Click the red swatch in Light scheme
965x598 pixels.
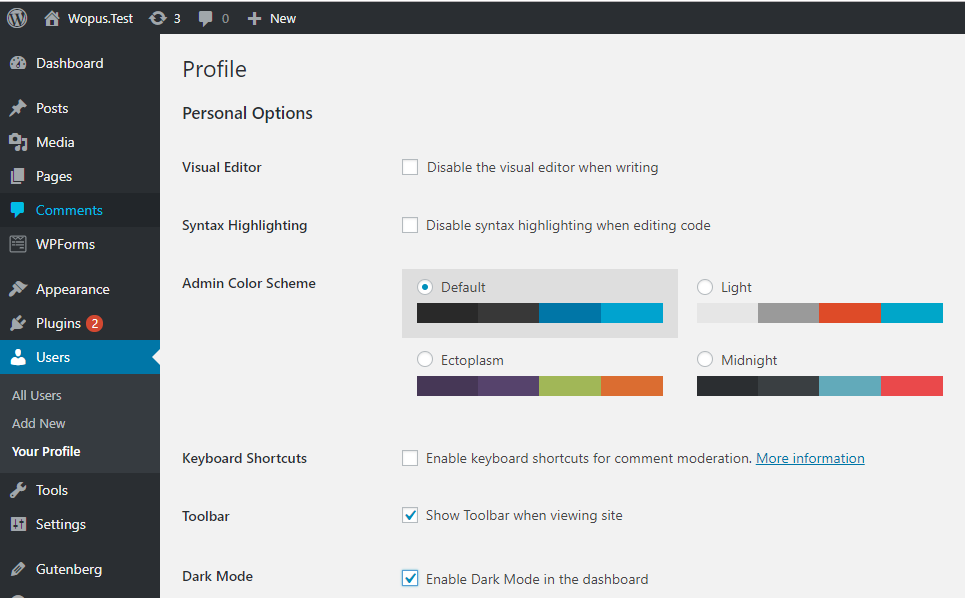click(850, 313)
